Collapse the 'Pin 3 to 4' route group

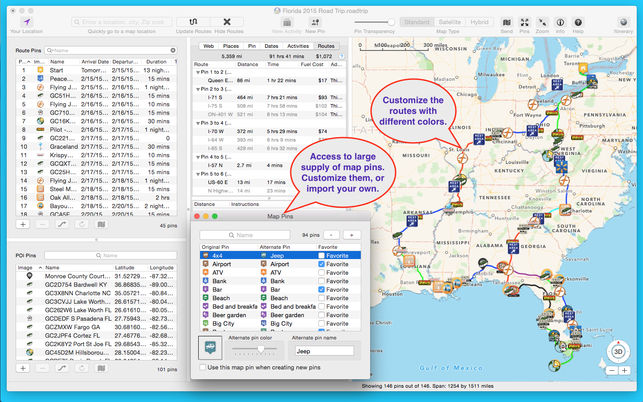tap(197, 123)
